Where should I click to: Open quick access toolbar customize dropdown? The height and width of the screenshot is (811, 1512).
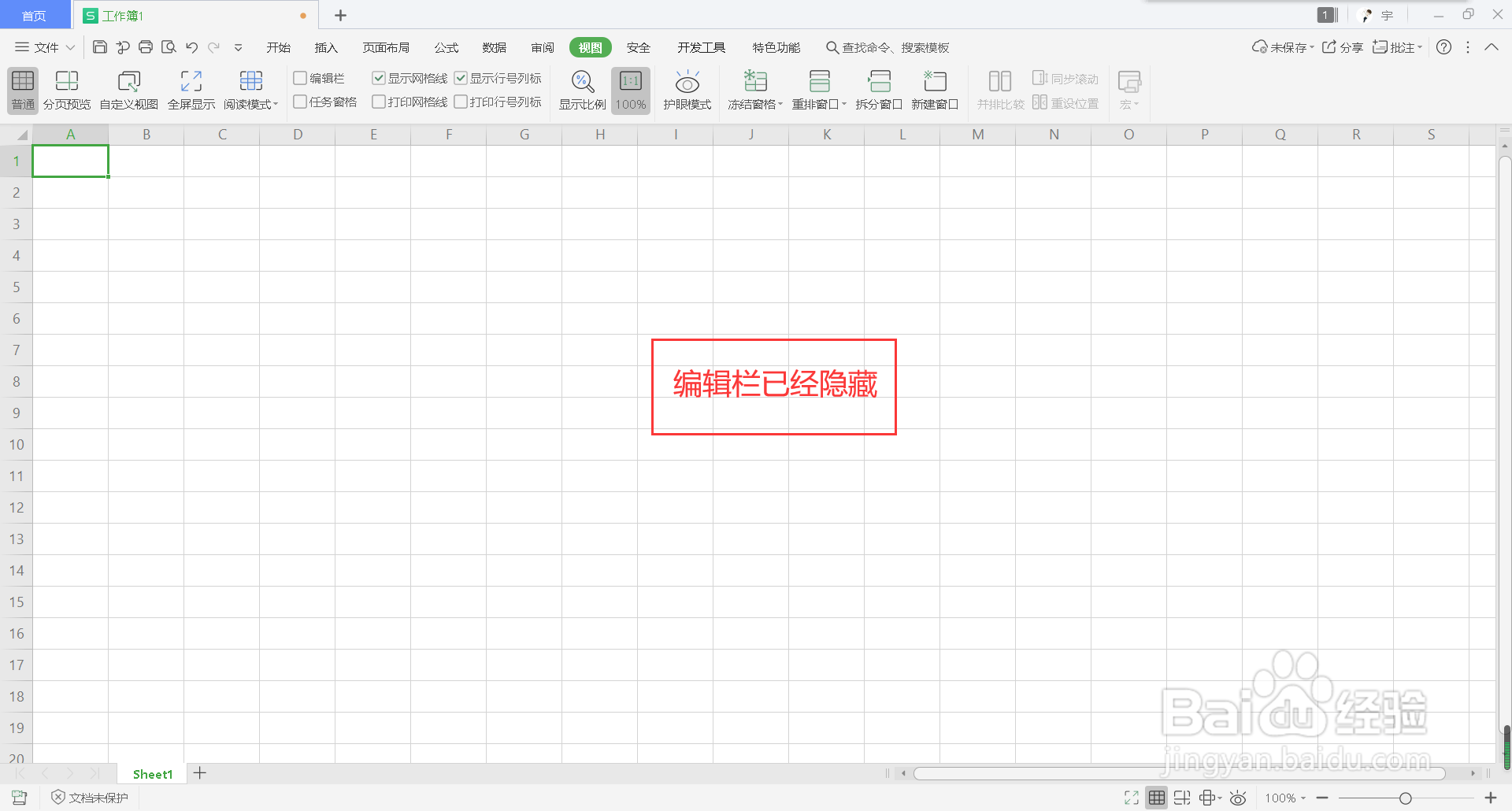(x=239, y=47)
